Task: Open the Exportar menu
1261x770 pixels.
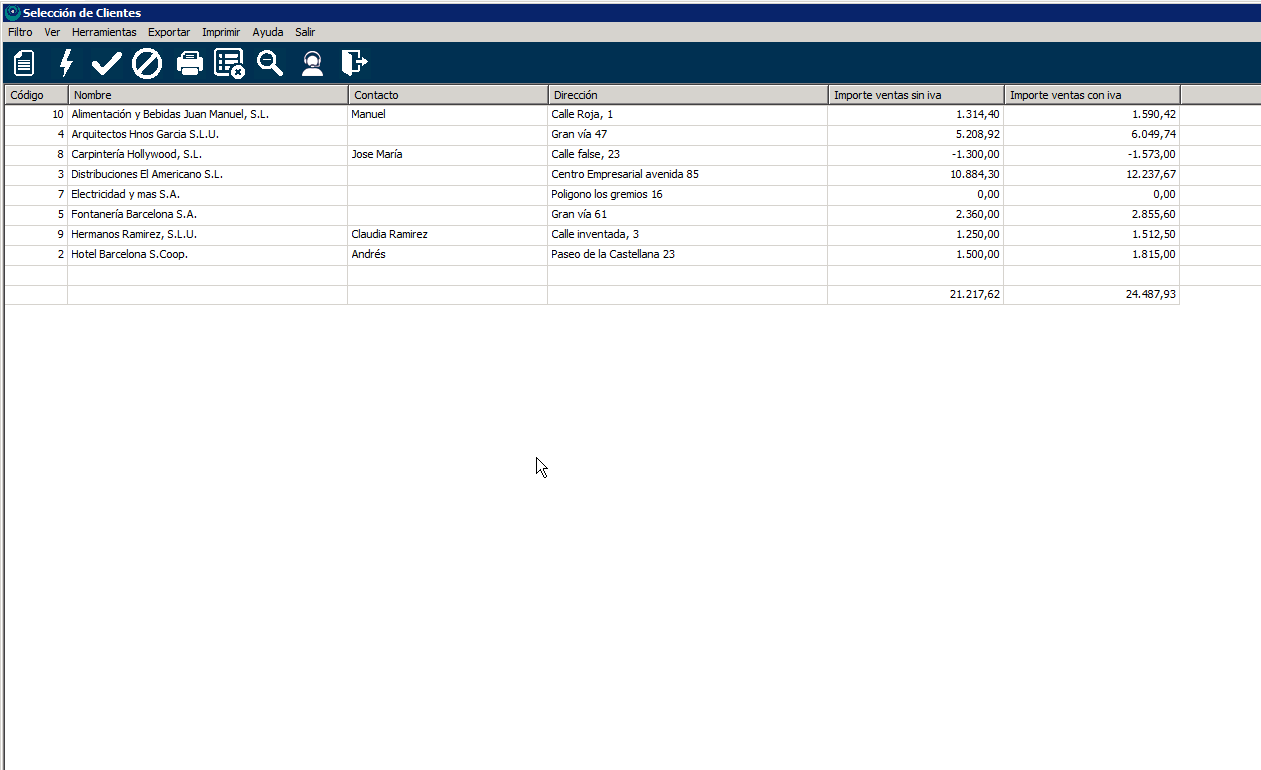Action: (x=169, y=32)
